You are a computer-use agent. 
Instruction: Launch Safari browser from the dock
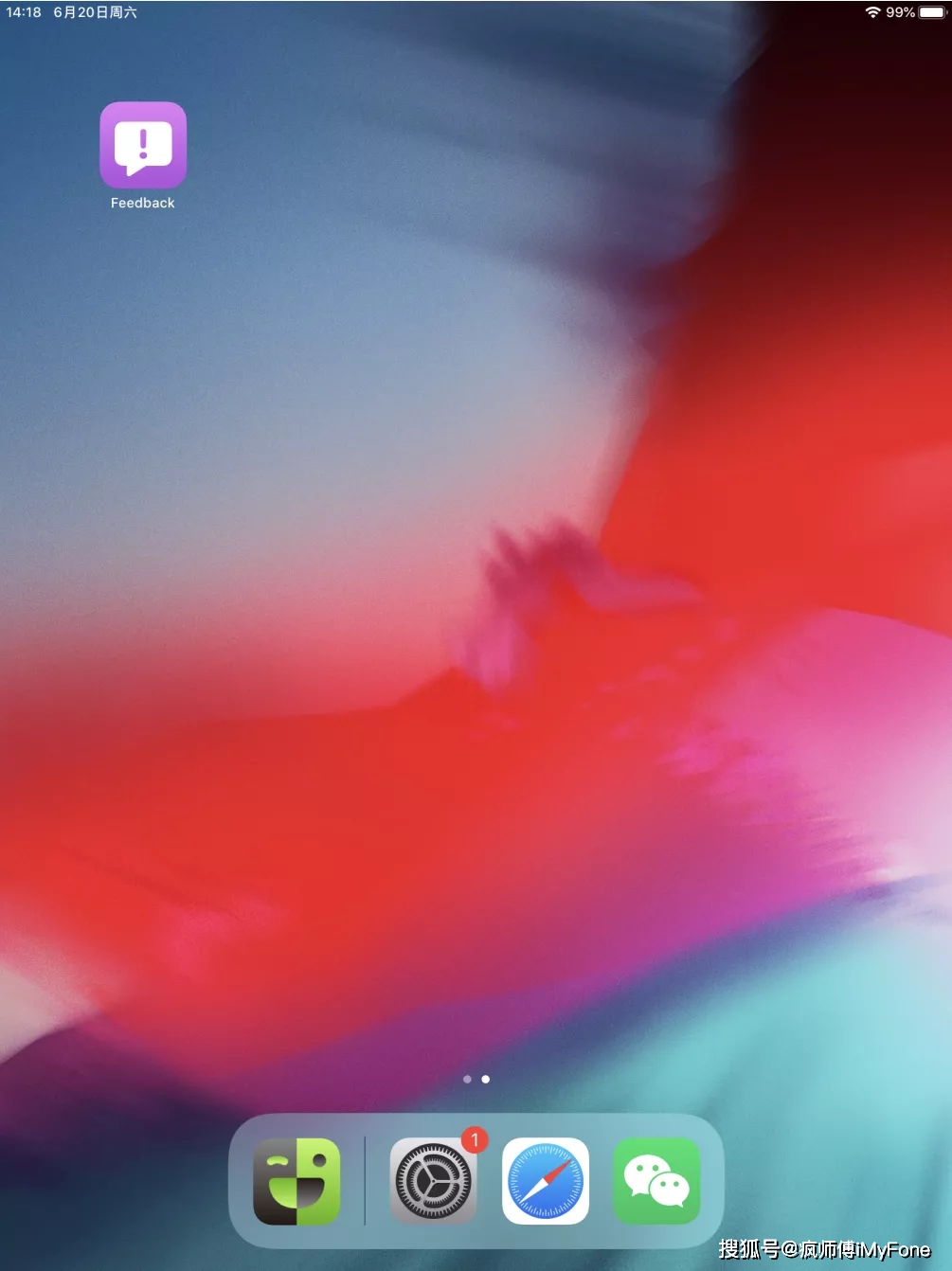click(546, 1181)
